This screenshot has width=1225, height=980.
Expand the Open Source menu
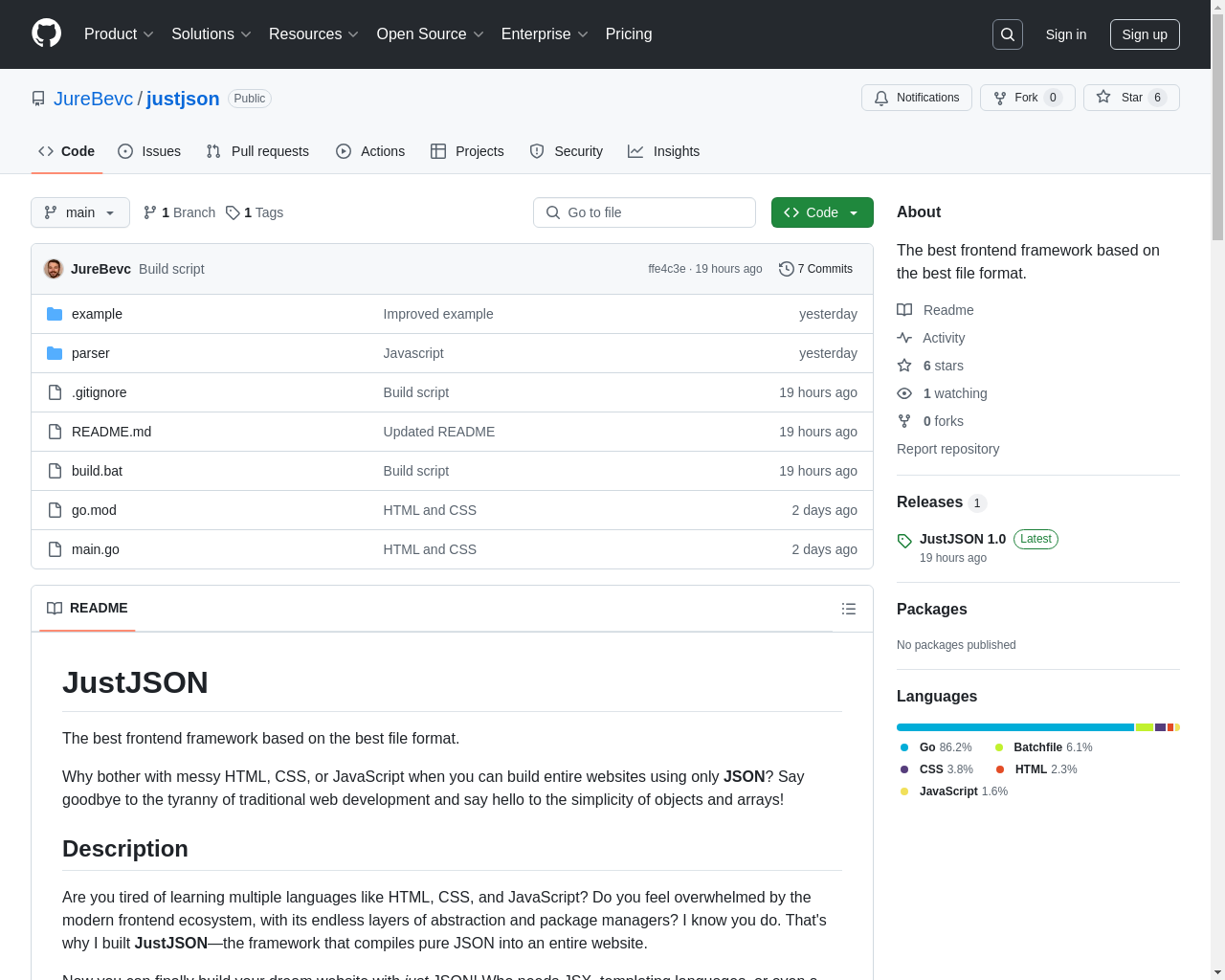tap(431, 34)
